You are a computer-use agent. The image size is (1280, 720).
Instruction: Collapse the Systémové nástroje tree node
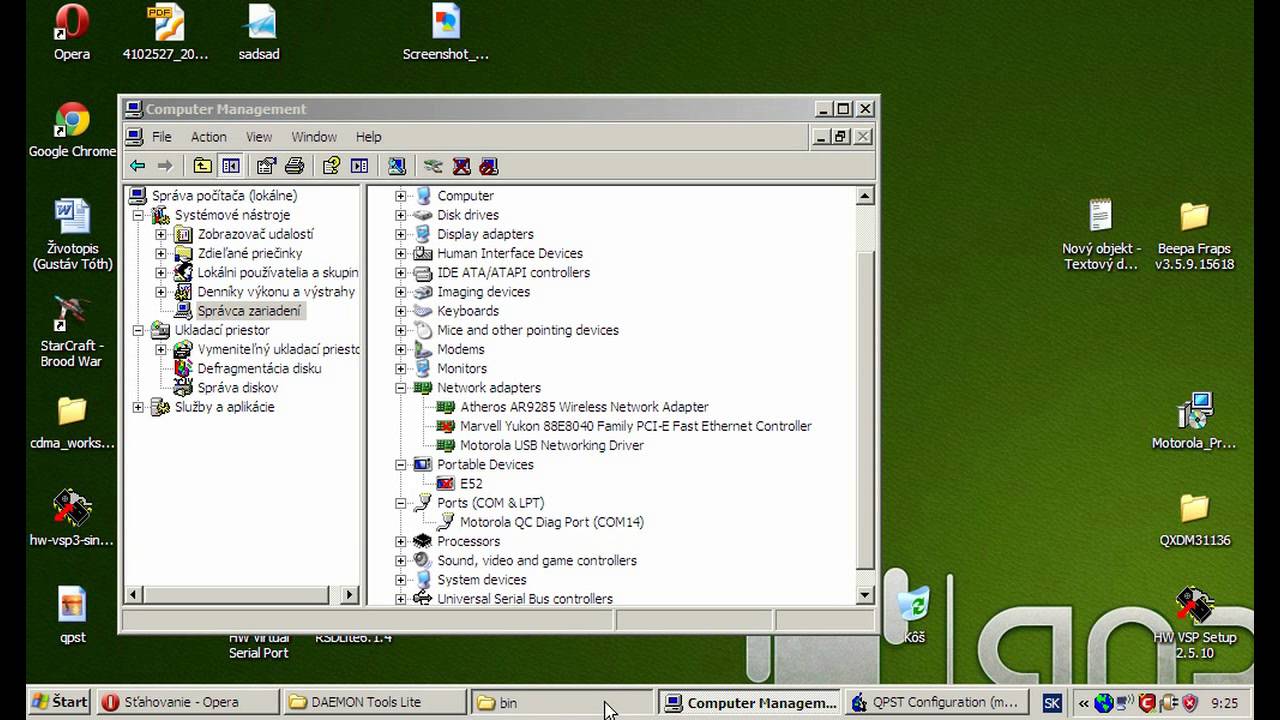[138, 215]
